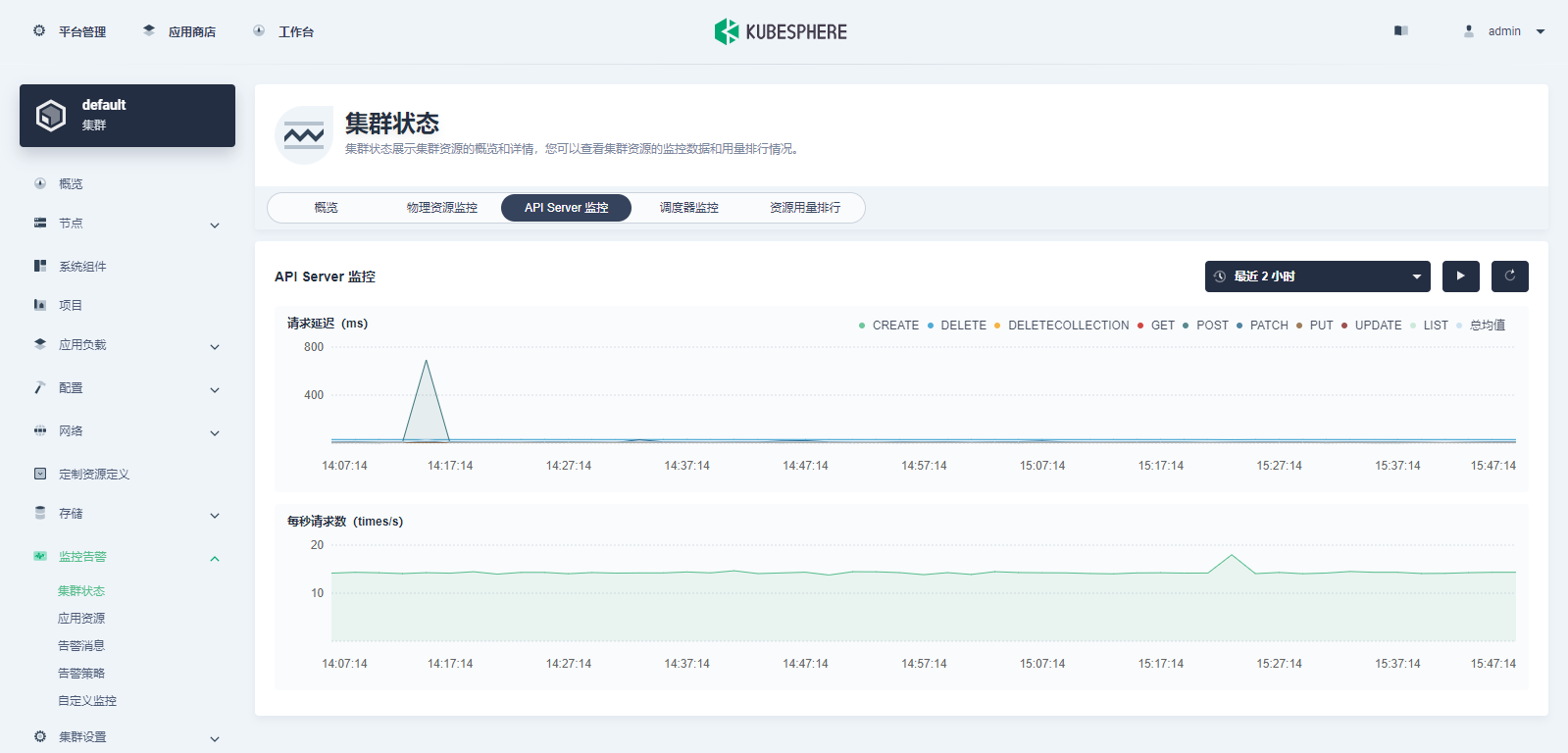Toggle 总均值 series in legend
The image size is (1568, 753).
click(x=1481, y=326)
